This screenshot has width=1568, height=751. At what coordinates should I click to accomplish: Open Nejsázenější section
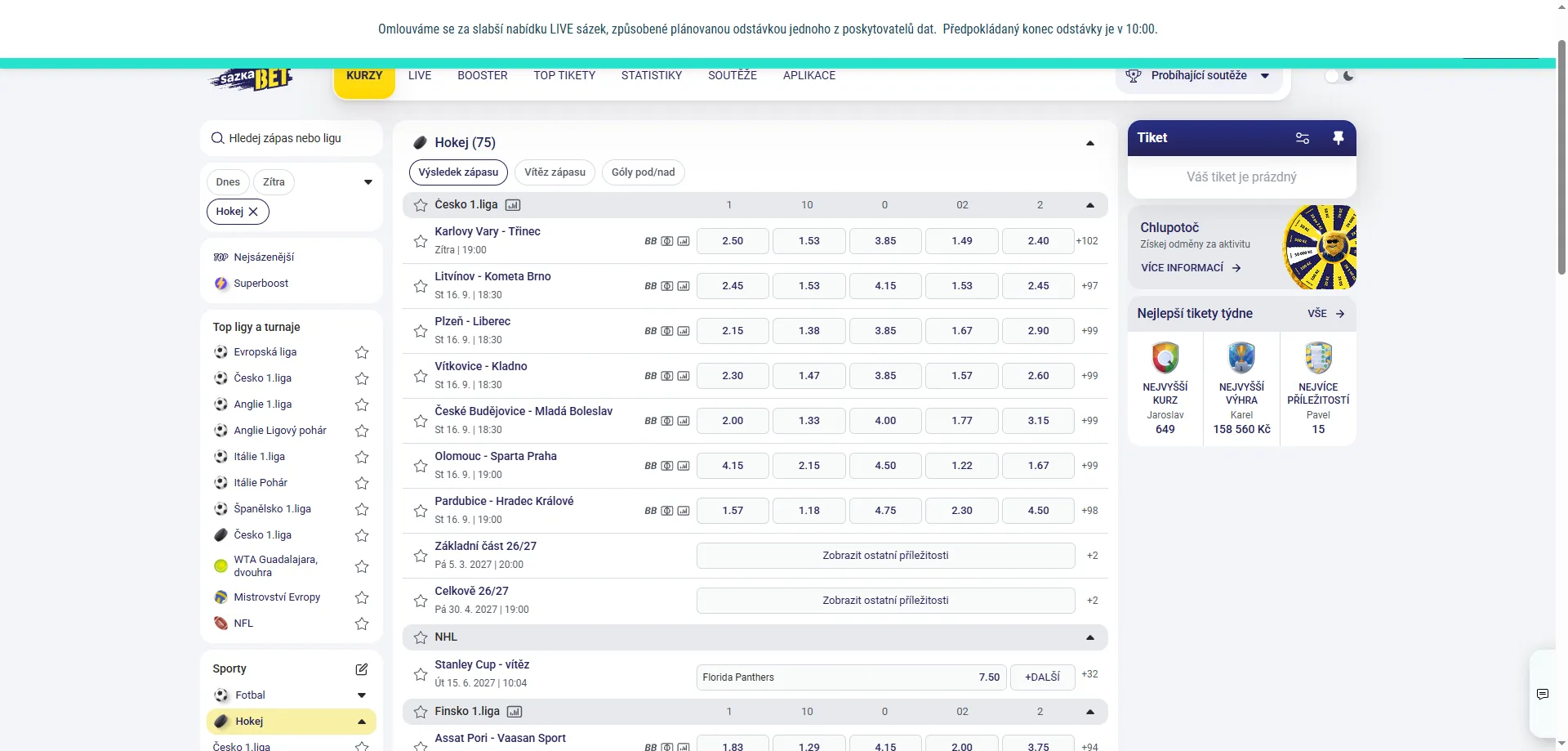click(x=264, y=257)
